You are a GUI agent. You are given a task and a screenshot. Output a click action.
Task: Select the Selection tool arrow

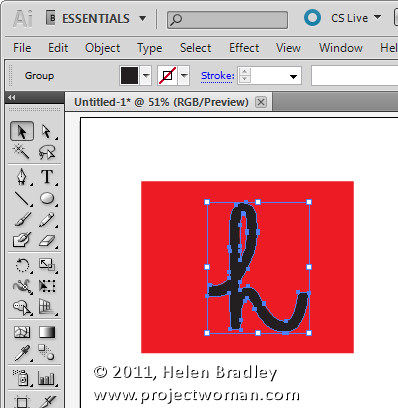(x=22, y=131)
